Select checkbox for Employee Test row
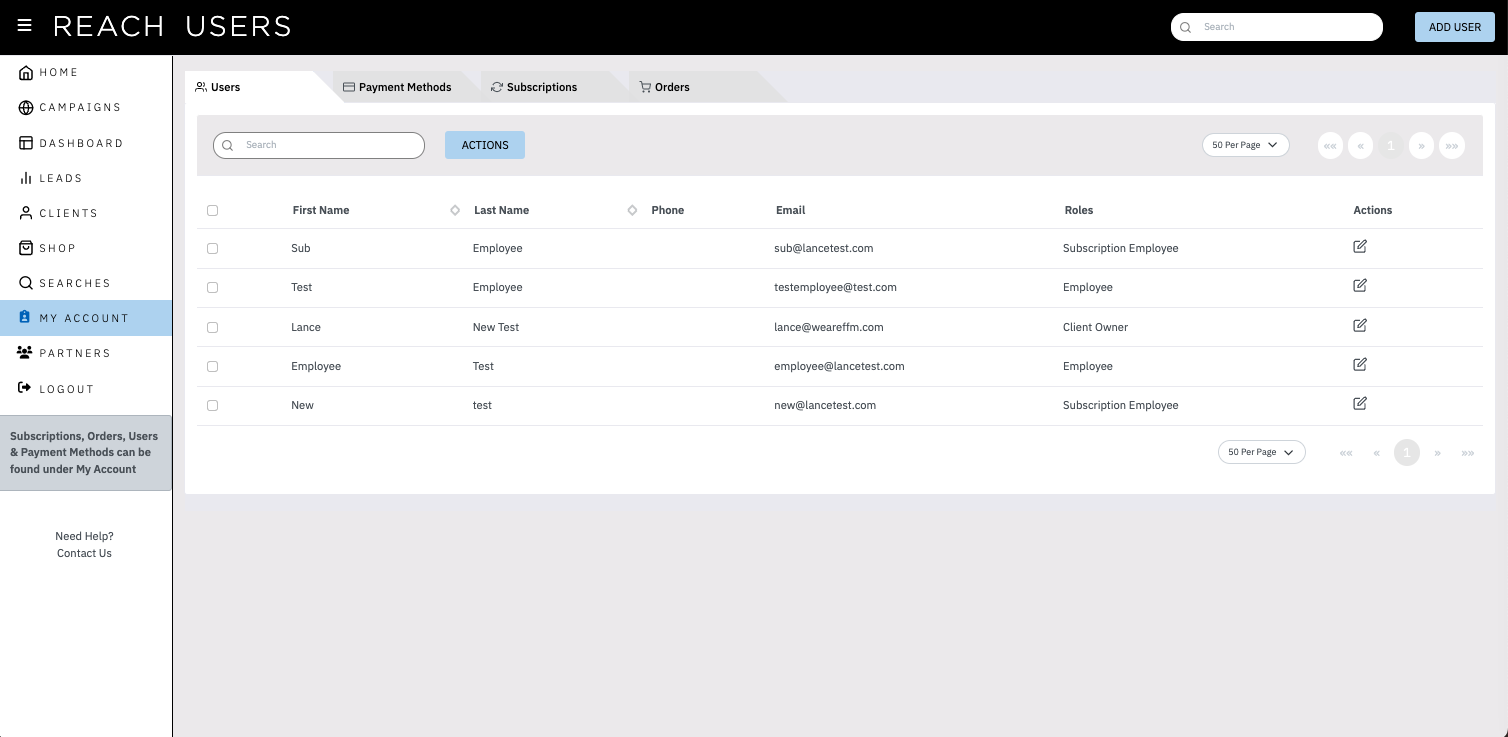1508x737 pixels. click(x=212, y=366)
